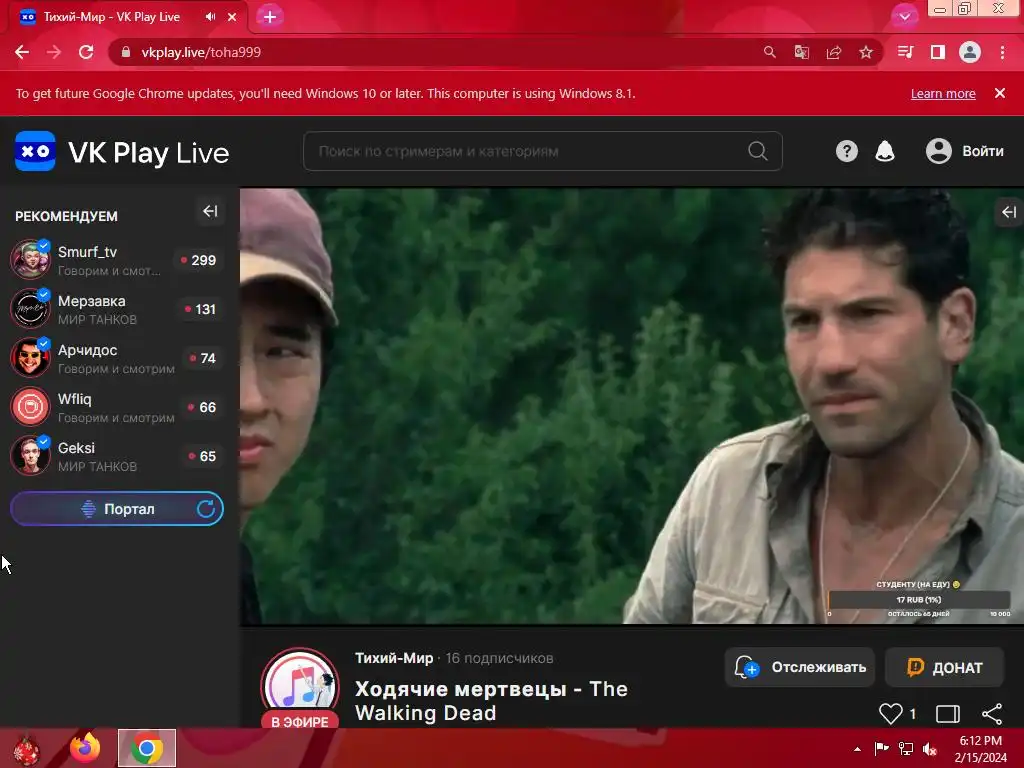Open notifications bell icon in header
Screen dimensions: 1024x768
[885, 152]
